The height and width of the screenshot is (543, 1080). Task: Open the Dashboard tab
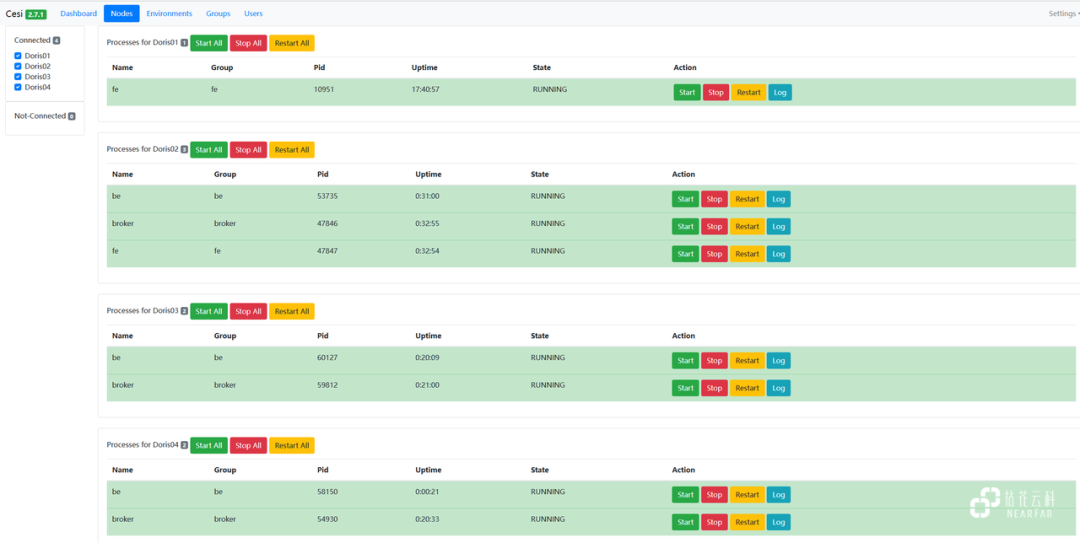(x=79, y=14)
